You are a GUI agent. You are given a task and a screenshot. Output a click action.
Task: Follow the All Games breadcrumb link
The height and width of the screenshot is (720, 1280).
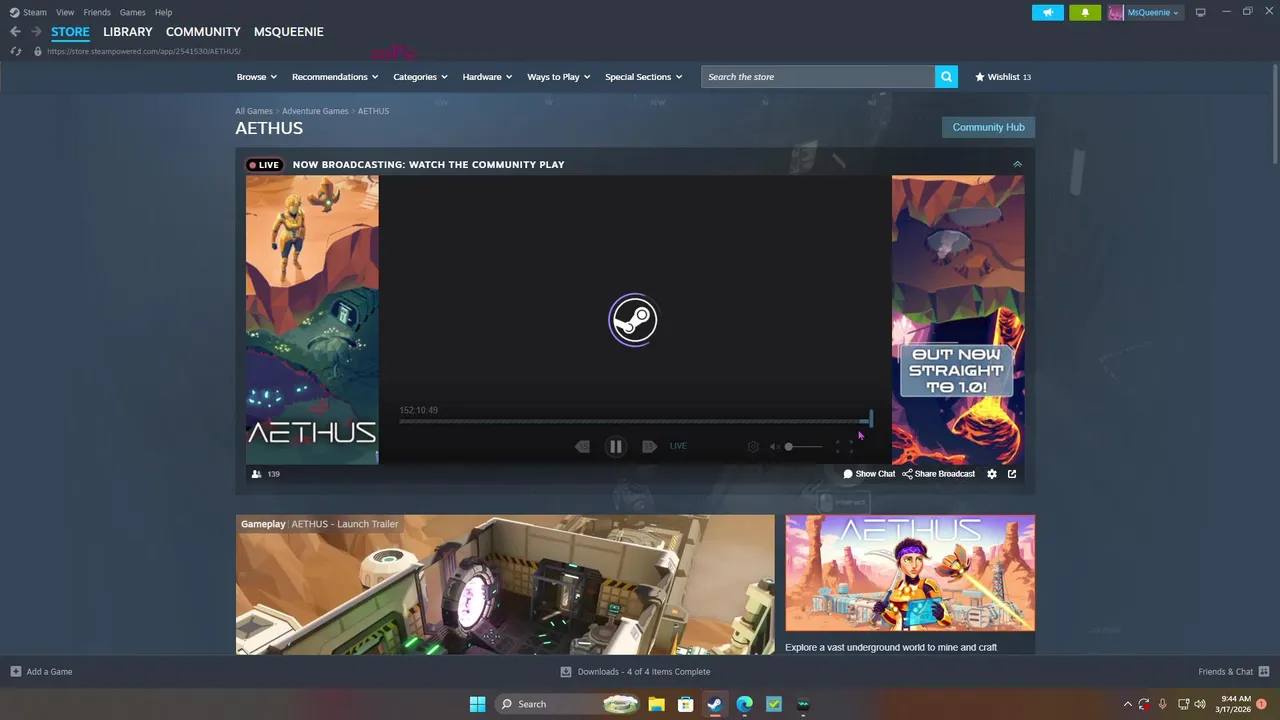click(x=254, y=111)
